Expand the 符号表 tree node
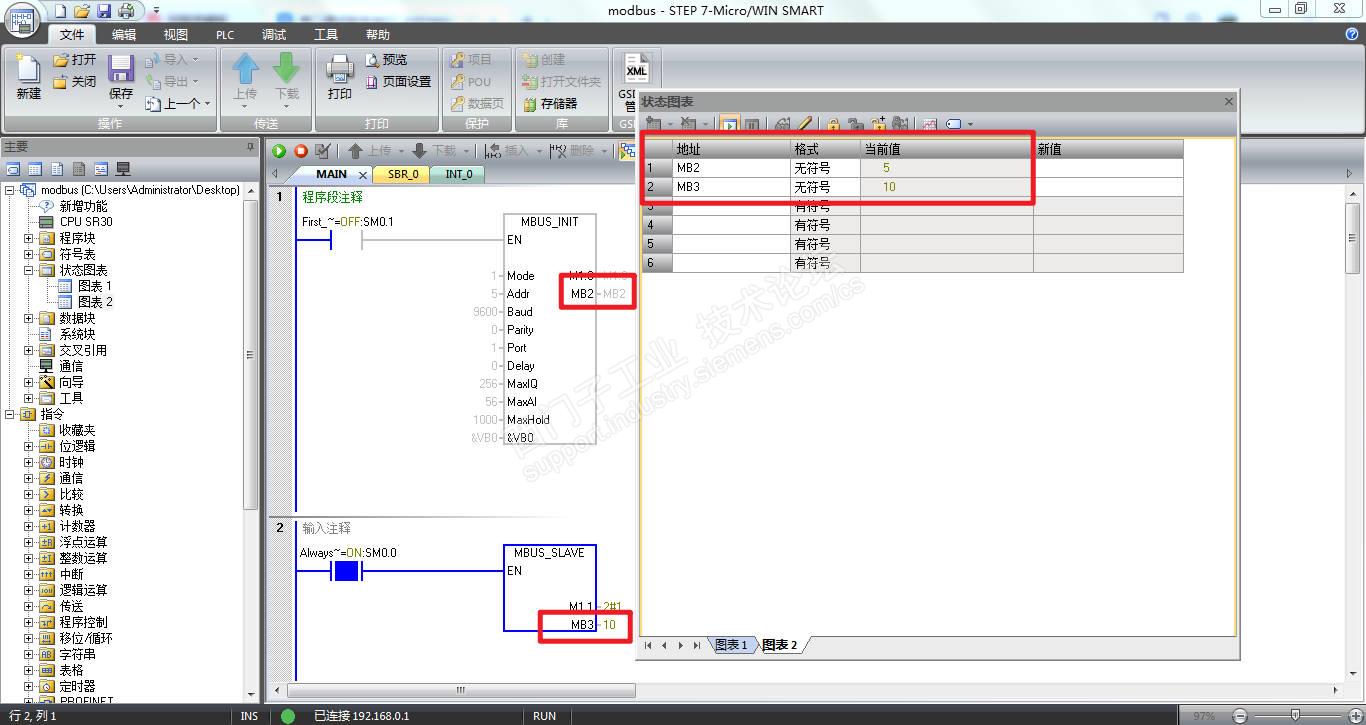Image resolution: width=1366 pixels, height=725 pixels. 29,254
